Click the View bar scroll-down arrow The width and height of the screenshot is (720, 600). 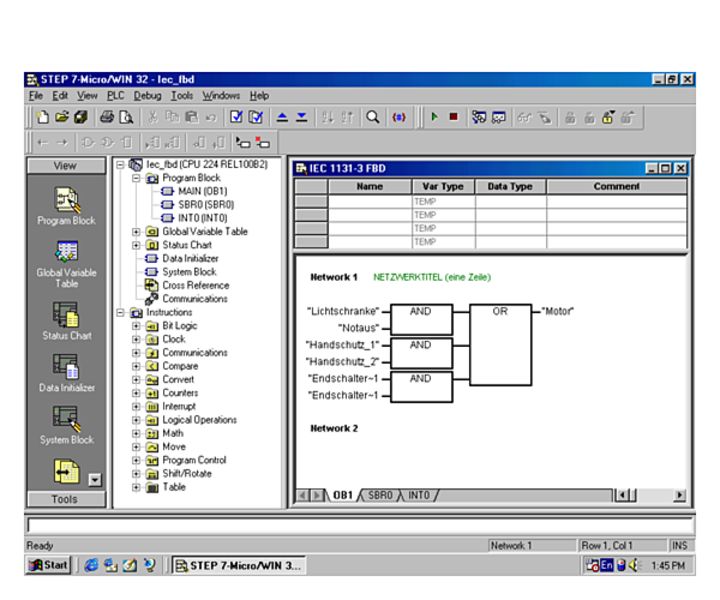(95, 480)
